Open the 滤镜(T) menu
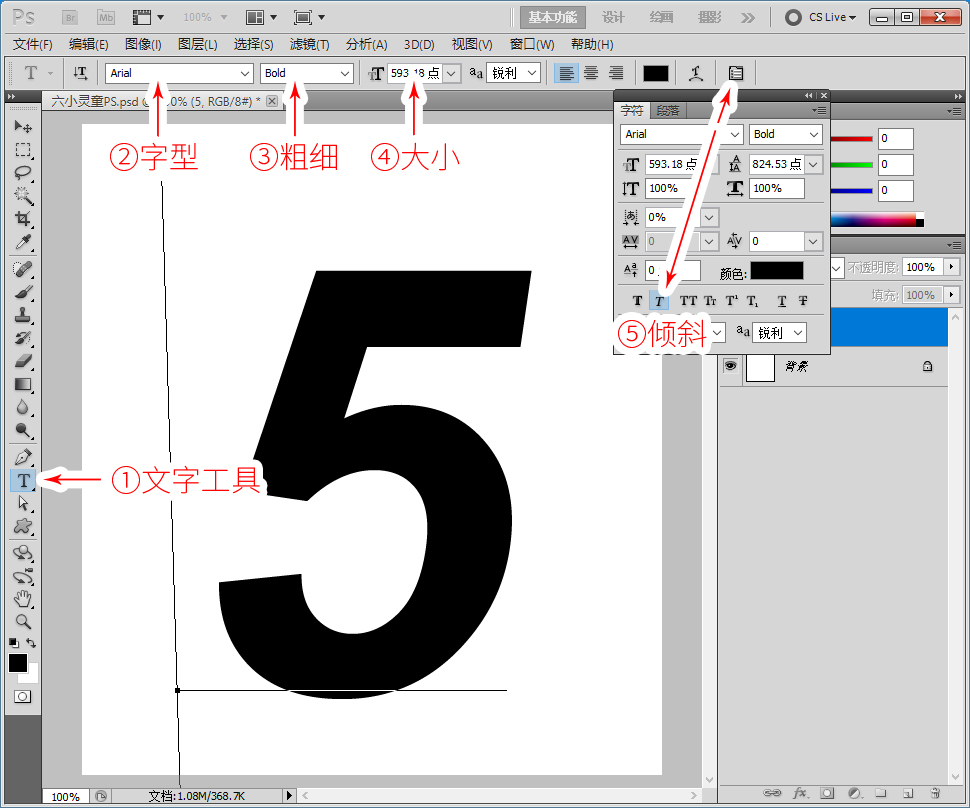970x808 pixels. (x=309, y=44)
